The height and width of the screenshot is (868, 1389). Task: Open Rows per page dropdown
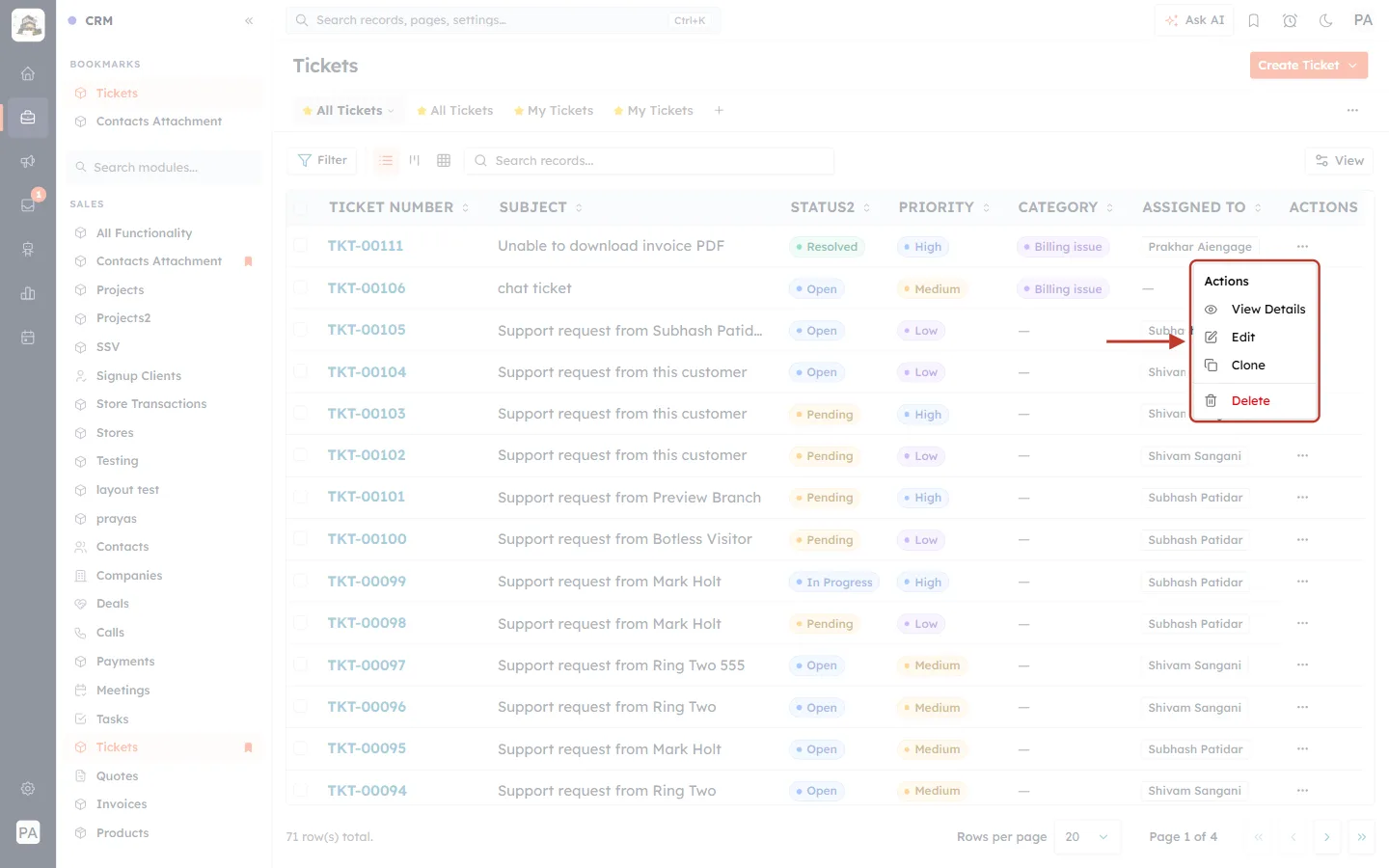(x=1088, y=837)
